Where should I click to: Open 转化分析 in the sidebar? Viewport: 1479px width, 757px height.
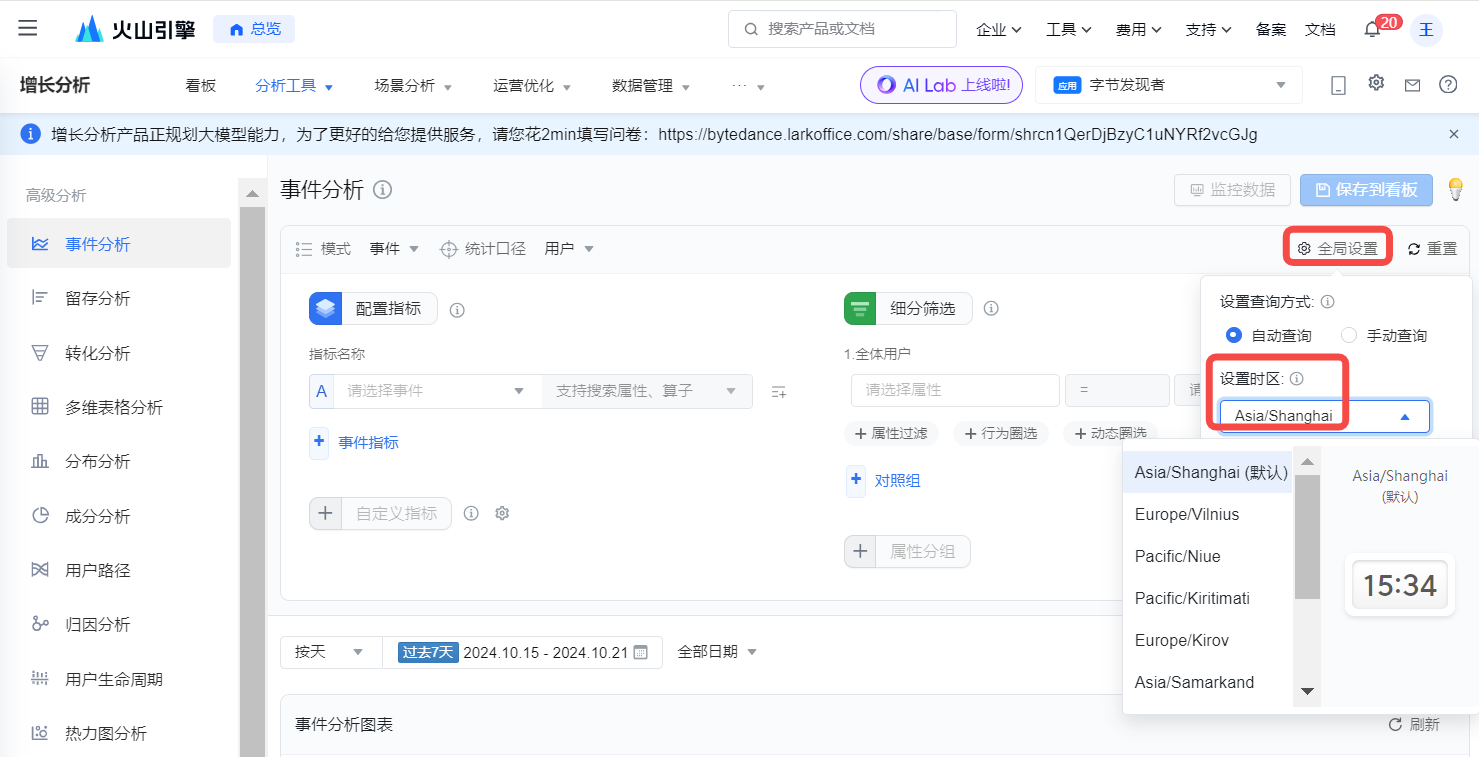[118, 353]
